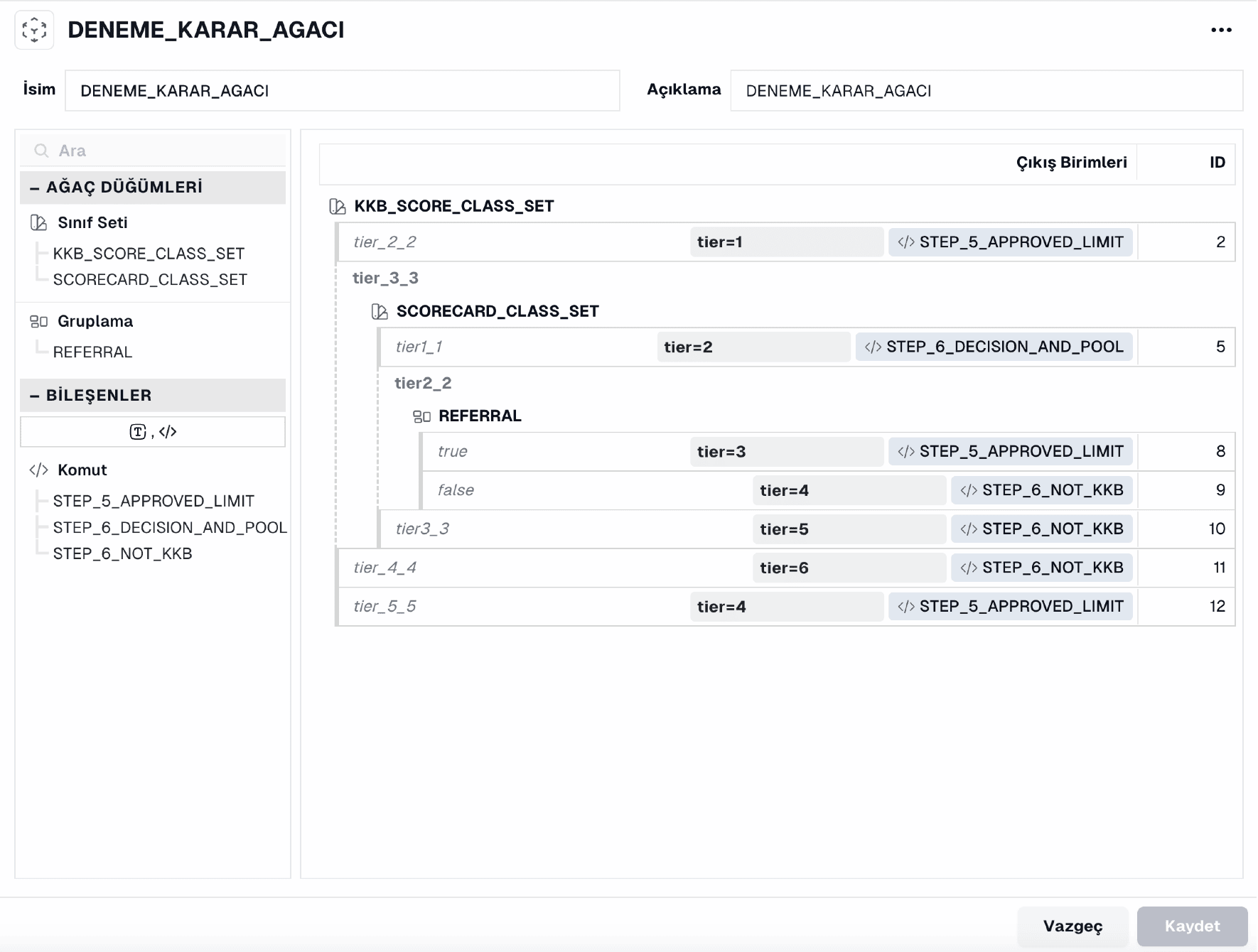This screenshot has width=1258, height=952.
Task: Click the İsim name input field
Action: click(342, 90)
